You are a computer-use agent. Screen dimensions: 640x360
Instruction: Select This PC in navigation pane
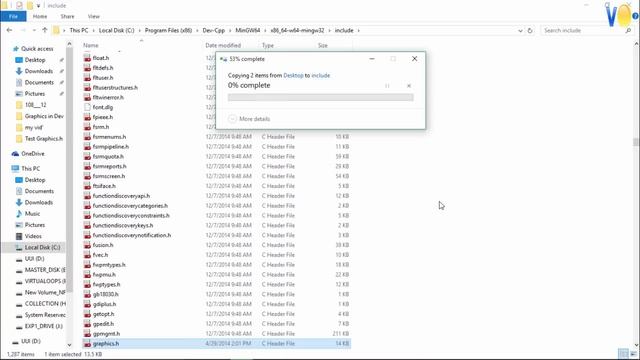(30, 169)
